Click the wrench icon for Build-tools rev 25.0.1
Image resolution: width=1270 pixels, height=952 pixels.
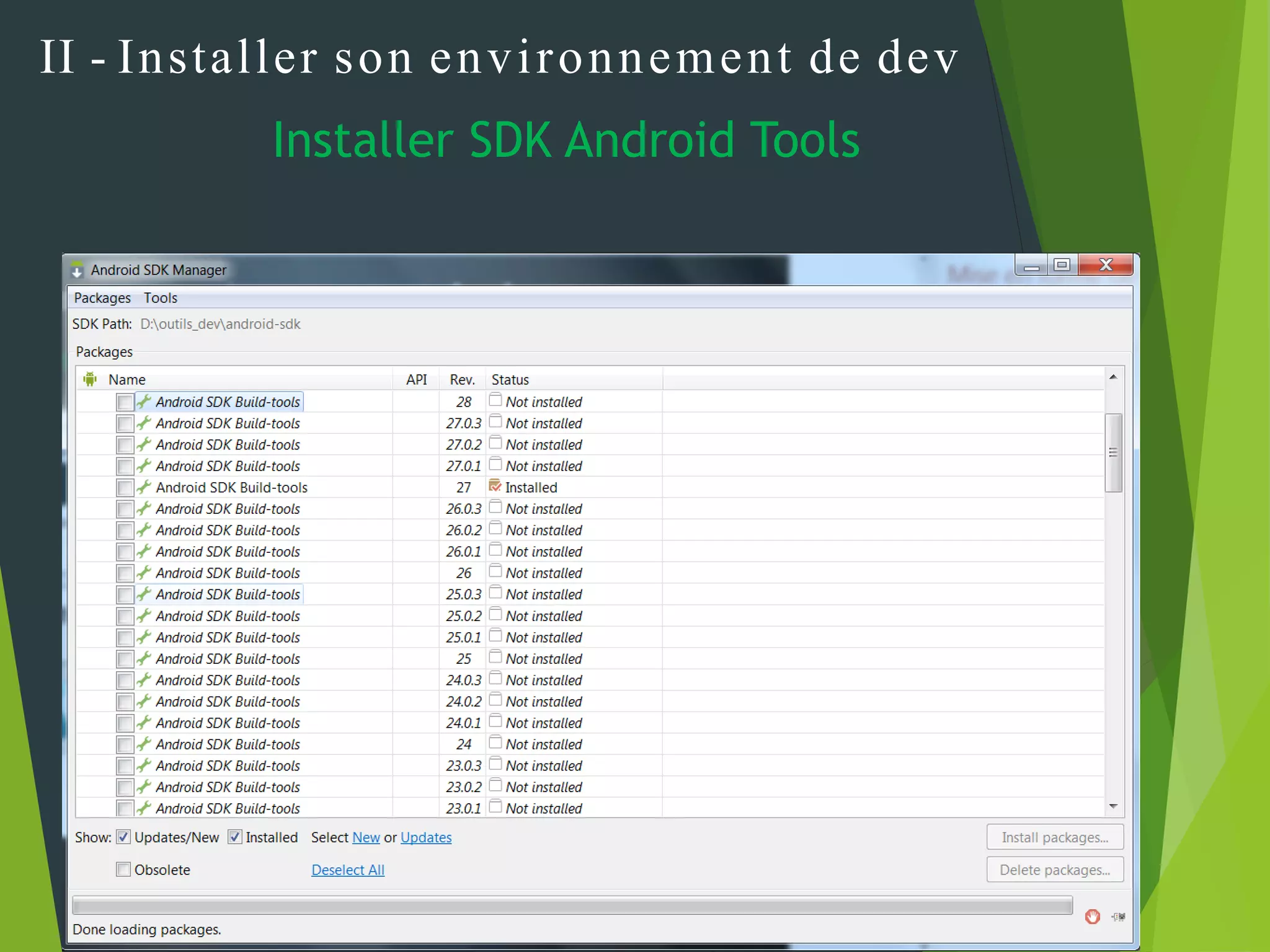point(144,637)
